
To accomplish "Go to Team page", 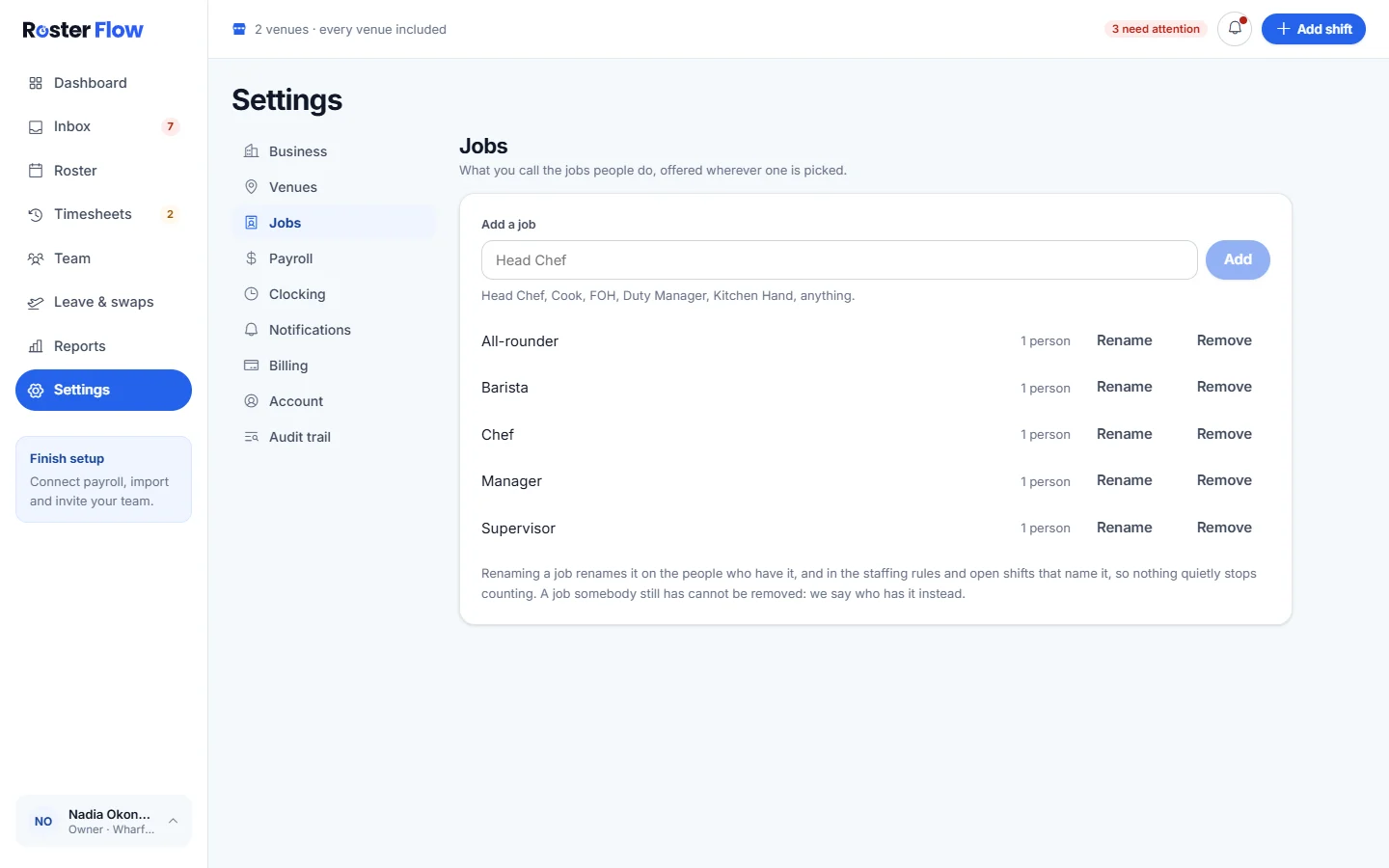I will (103, 258).
